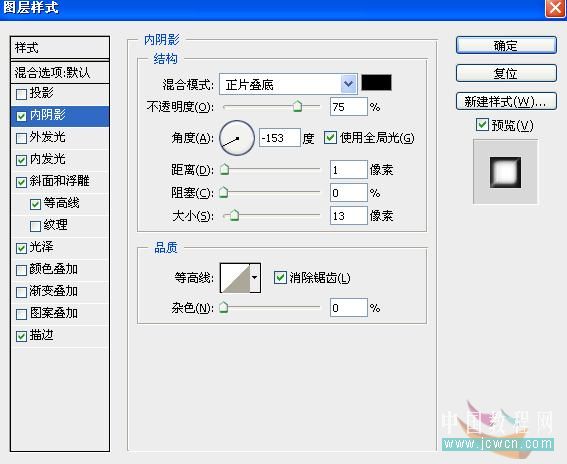567x464 pixels.
Task: Click the 复位 reset button
Action: [506, 73]
